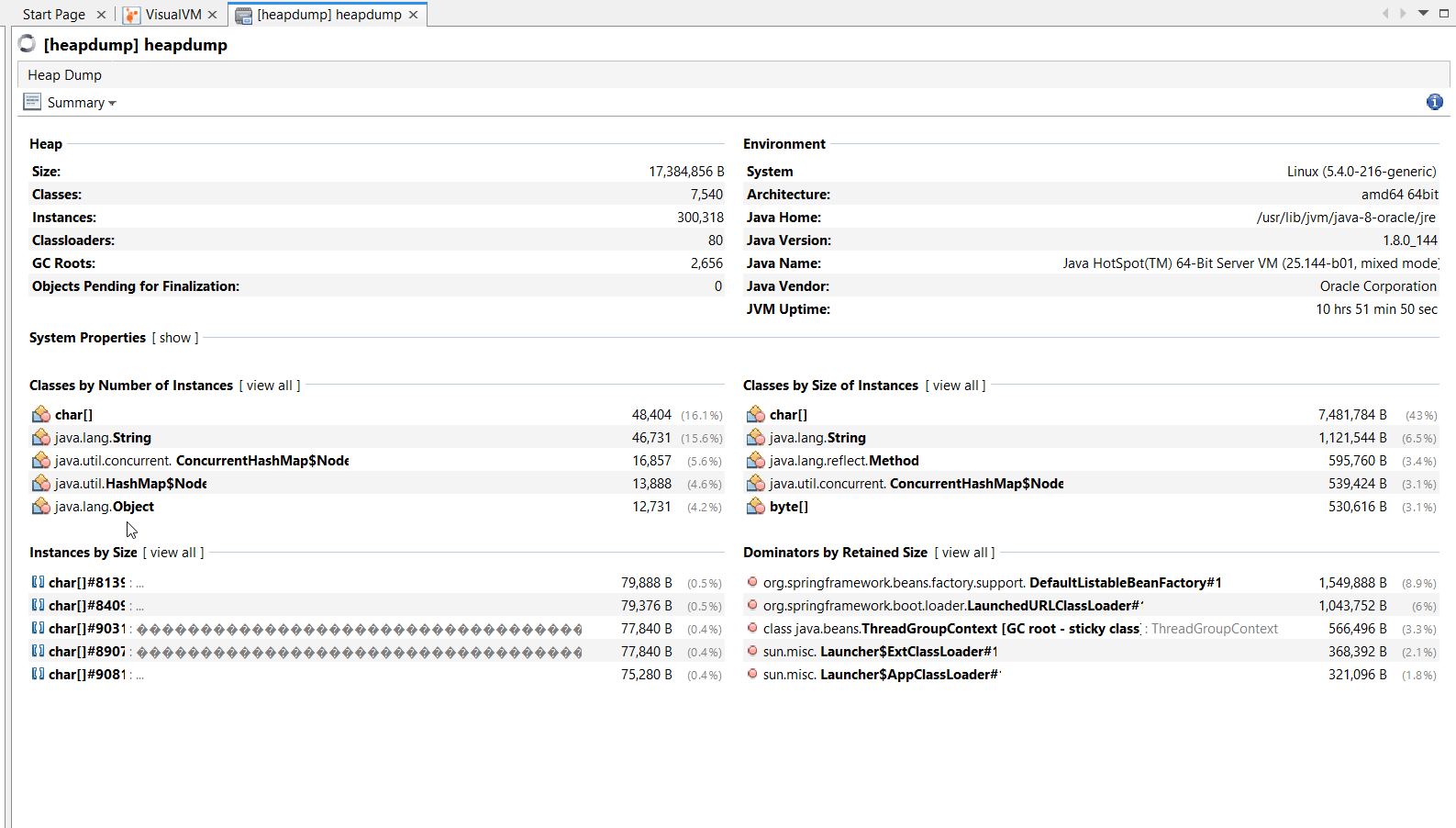This screenshot has height=828, width=1456.
Task: Switch to the Start Page tab
Action: pos(53,15)
